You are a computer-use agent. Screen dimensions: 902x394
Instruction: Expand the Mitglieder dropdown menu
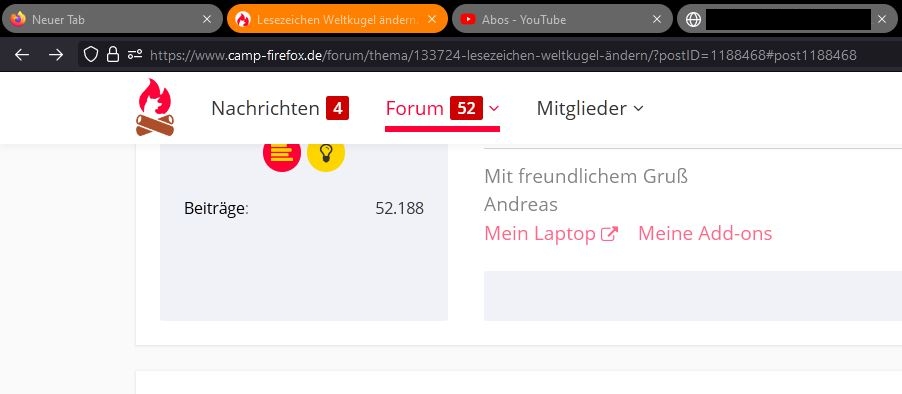click(x=590, y=108)
